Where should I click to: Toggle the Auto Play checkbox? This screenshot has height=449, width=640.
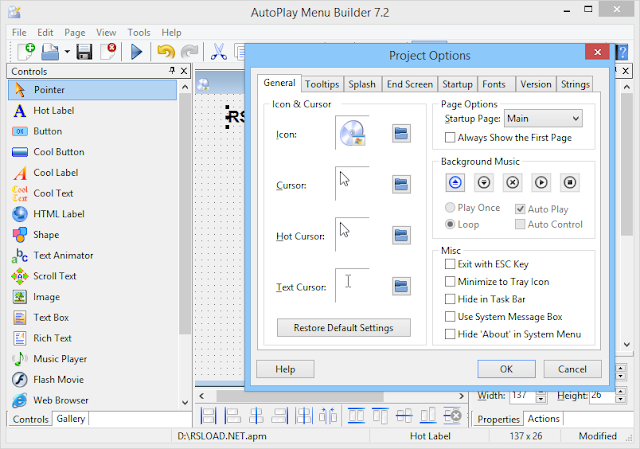(x=520, y=209)
